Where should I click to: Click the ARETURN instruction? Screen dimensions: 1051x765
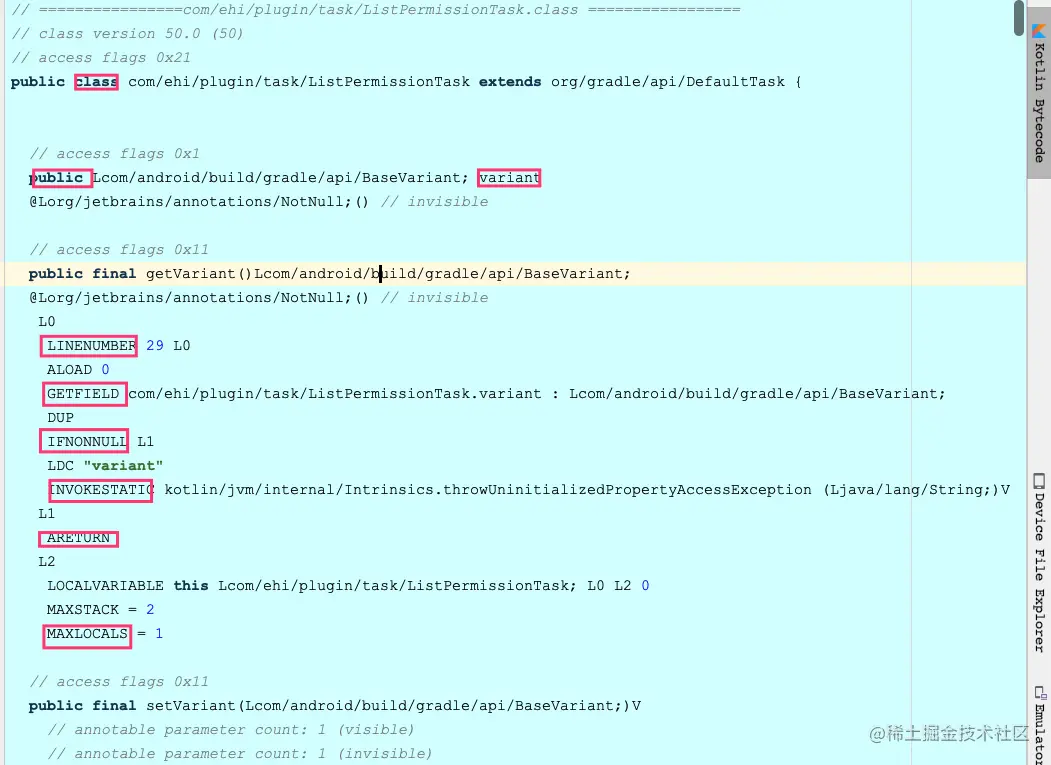coord(78,538)
